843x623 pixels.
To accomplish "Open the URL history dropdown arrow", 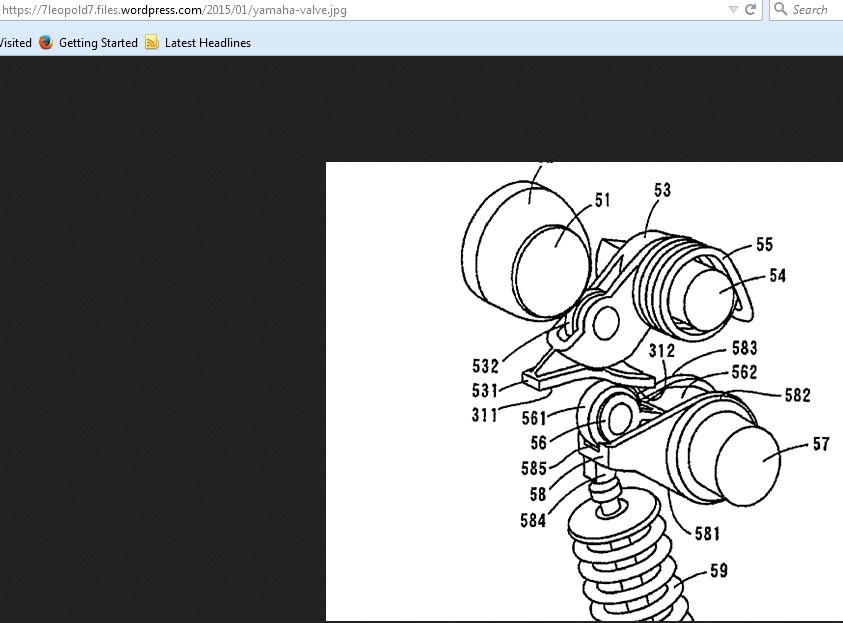I will click(x=733, y=10).
